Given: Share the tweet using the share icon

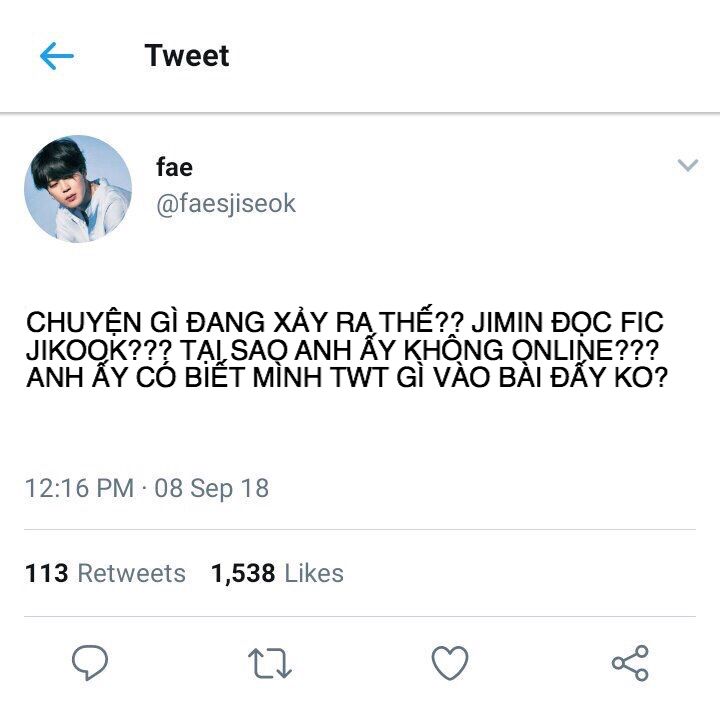Looking at the screenshot, I should coord(630,663).
